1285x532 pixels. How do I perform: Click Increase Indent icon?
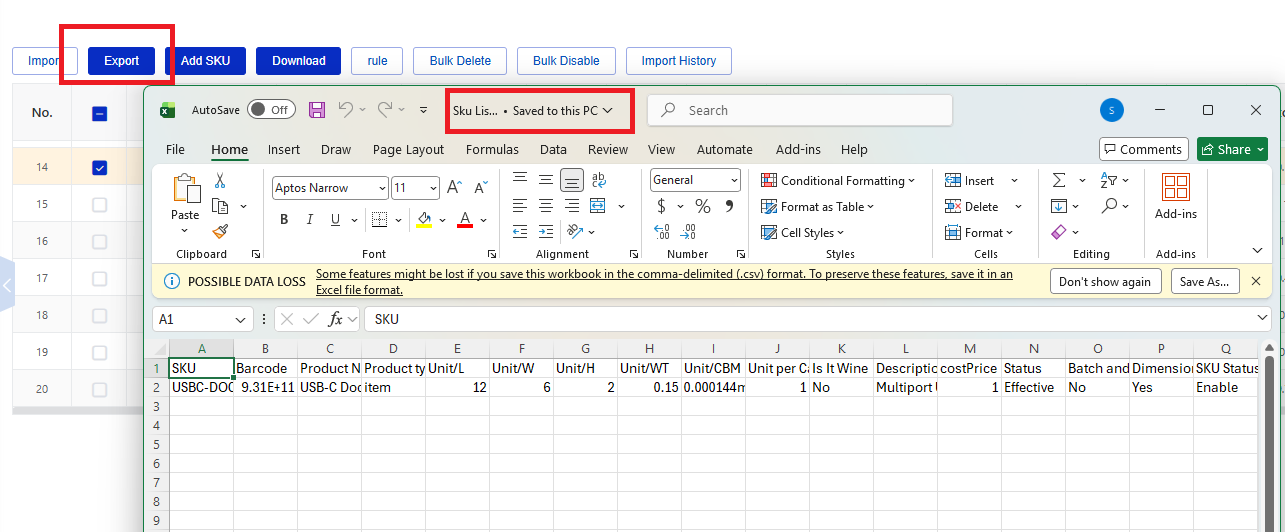coord(546,232)
